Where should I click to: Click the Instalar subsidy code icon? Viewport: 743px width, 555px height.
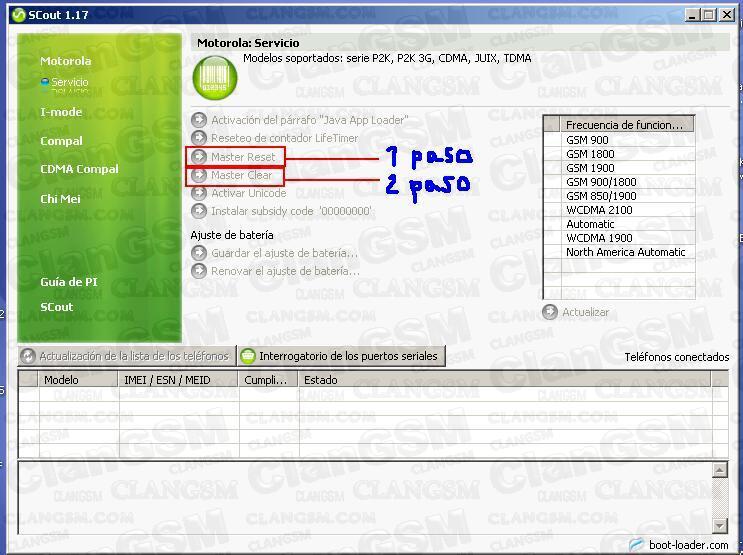pyautogui.click(x=199, y=211)
